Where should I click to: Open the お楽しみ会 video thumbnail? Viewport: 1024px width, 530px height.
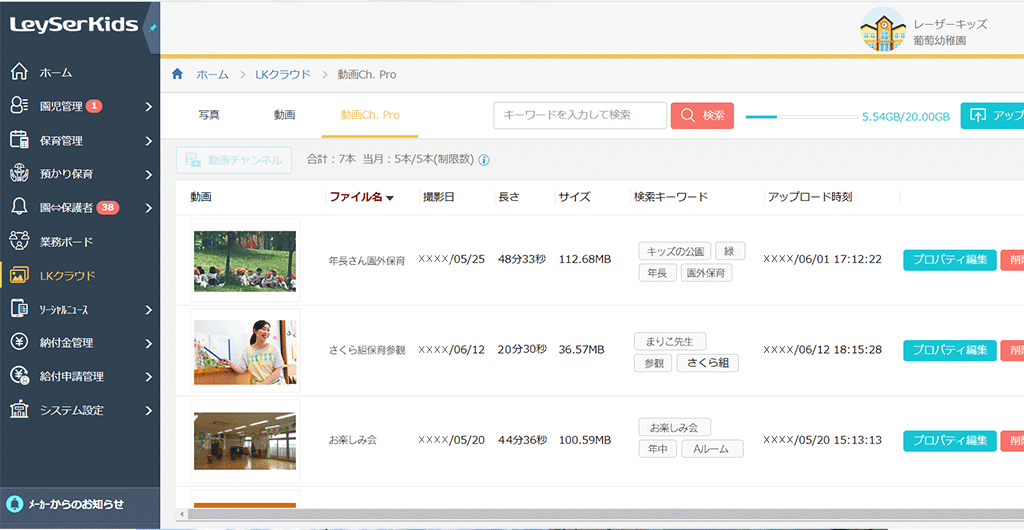click(x=245, y=441)
